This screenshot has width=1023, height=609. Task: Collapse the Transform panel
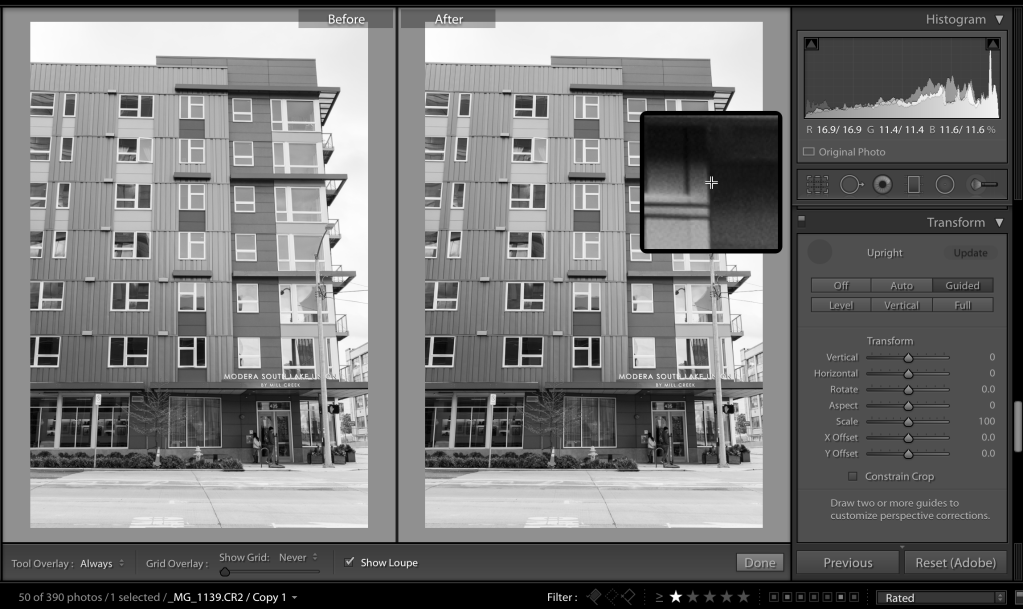click(999, 222)
